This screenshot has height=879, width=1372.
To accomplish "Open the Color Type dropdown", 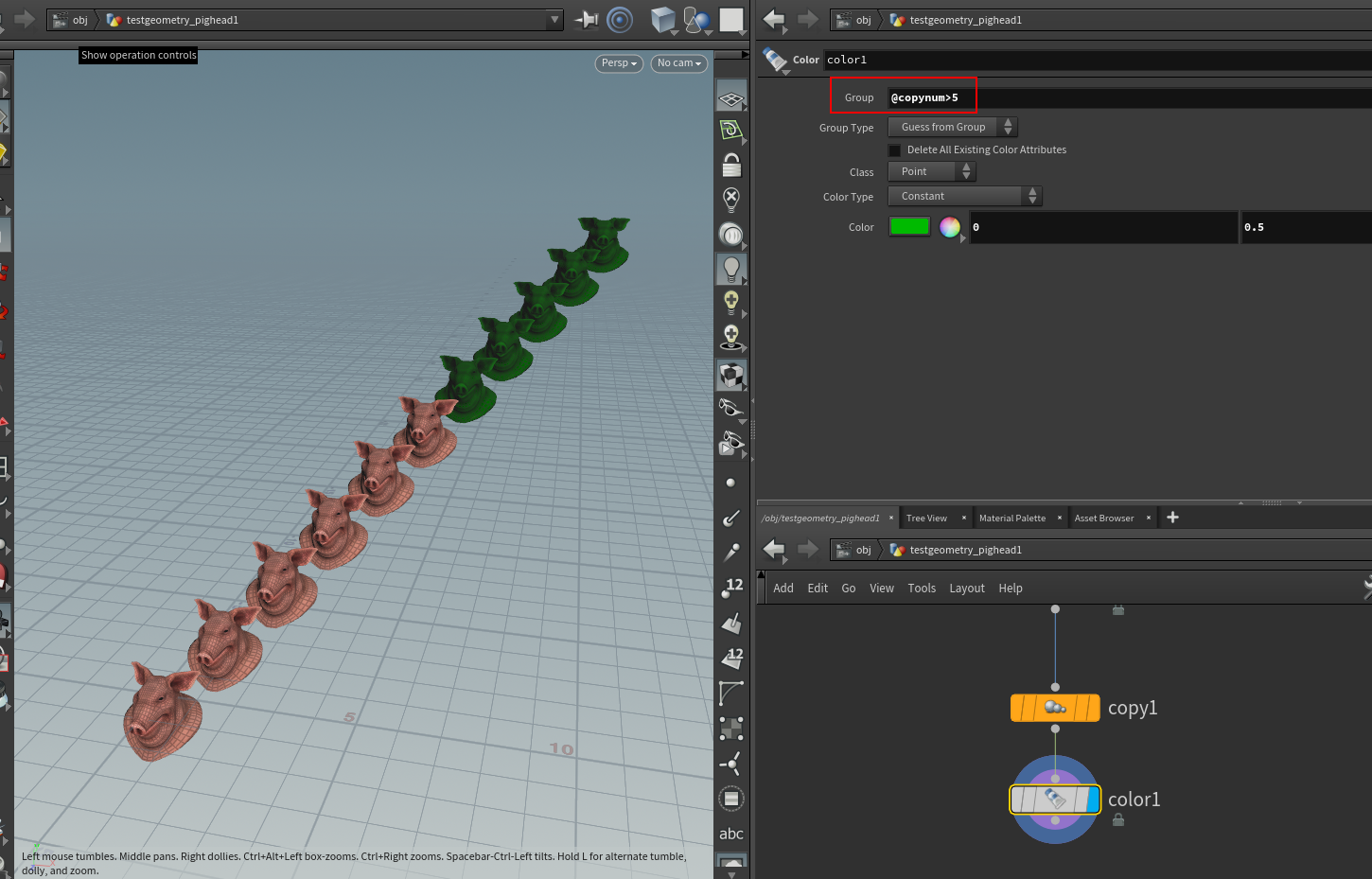I will point(964,196).
